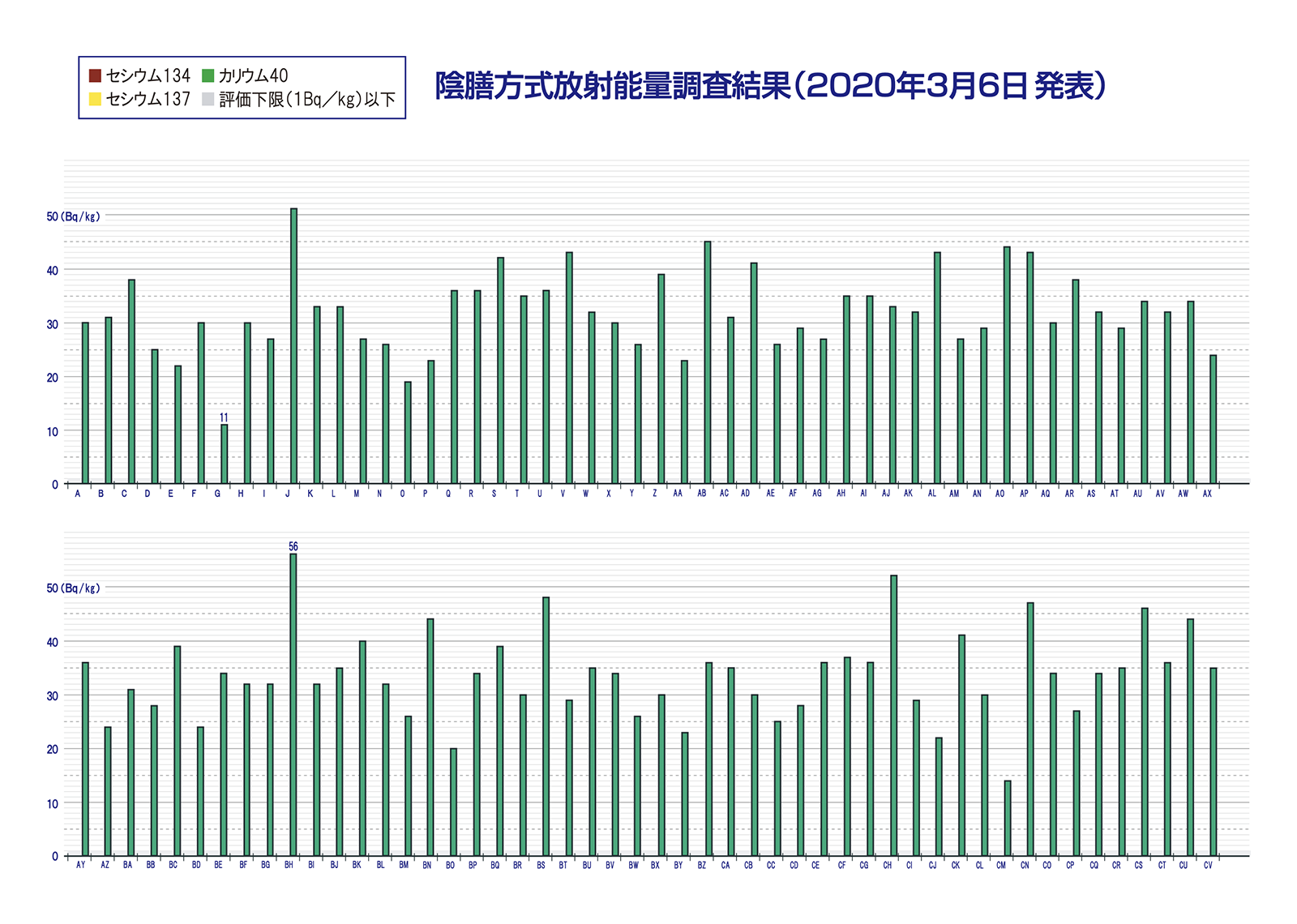Click the x-axis label AD

tap(746, 494)
